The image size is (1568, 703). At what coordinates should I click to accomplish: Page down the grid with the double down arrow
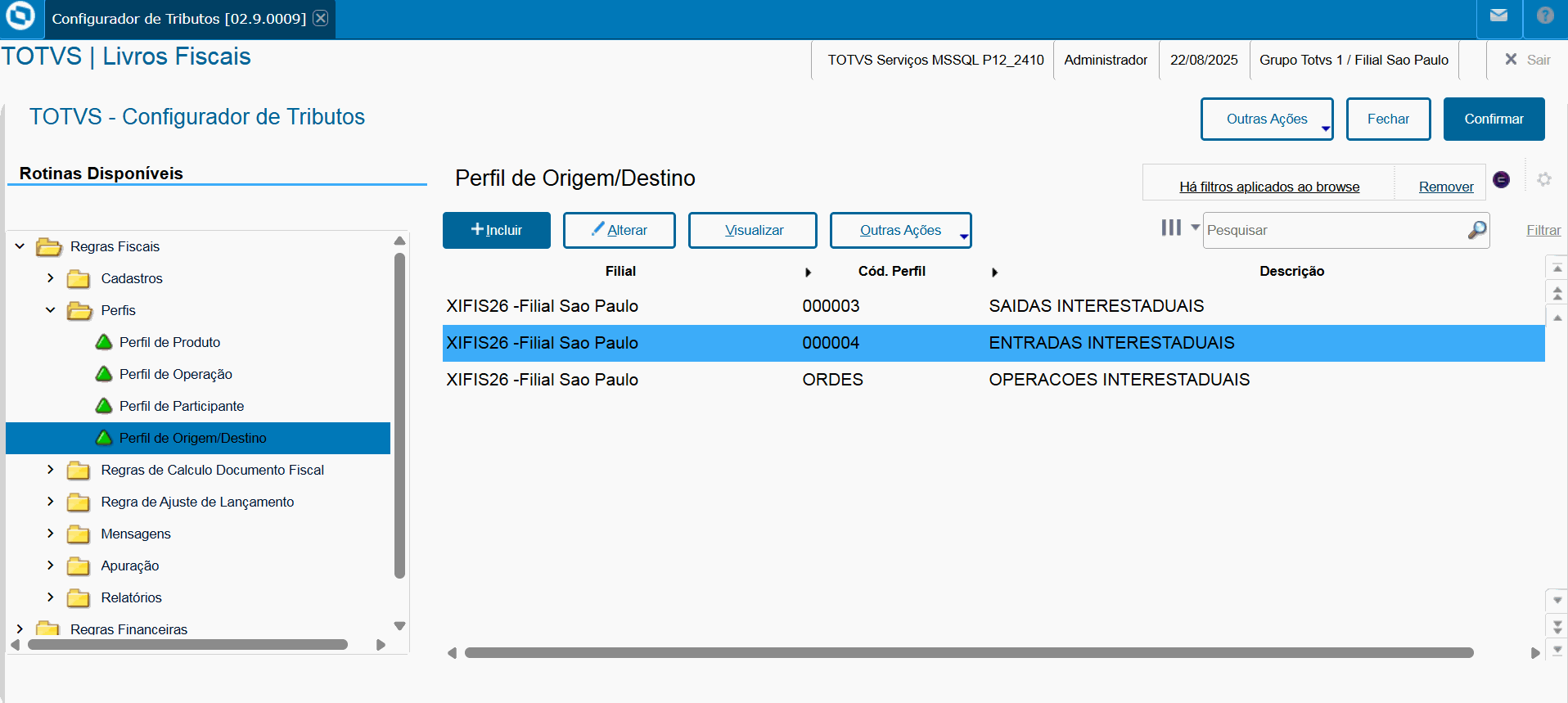1557,626
